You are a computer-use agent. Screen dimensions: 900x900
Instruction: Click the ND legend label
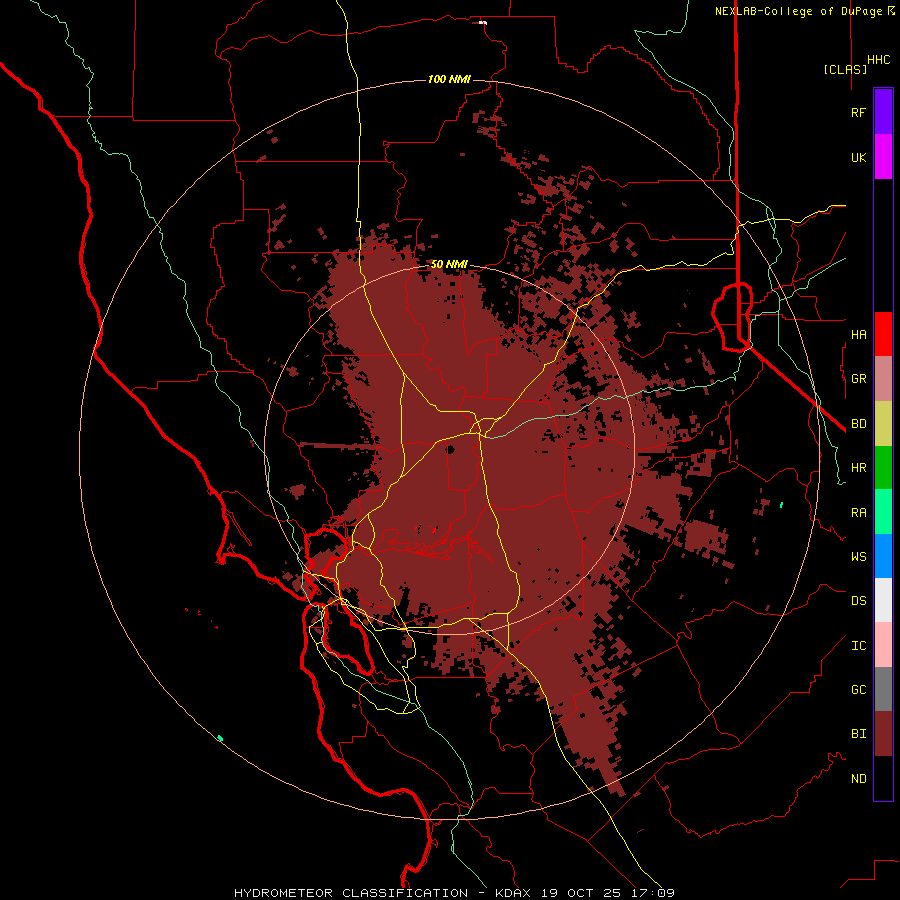click(859, 778)
